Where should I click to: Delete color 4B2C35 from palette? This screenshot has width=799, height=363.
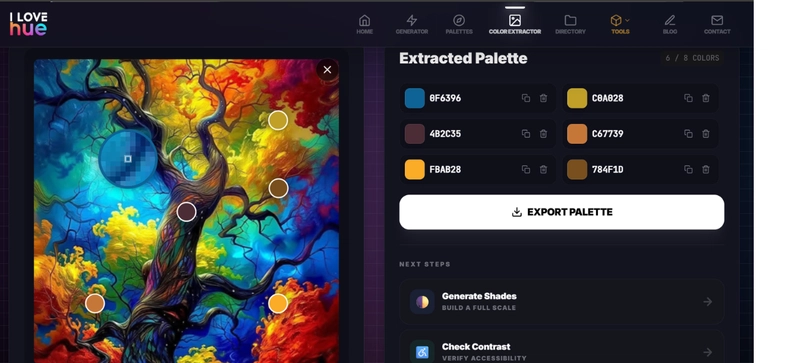tap(543, 134)
